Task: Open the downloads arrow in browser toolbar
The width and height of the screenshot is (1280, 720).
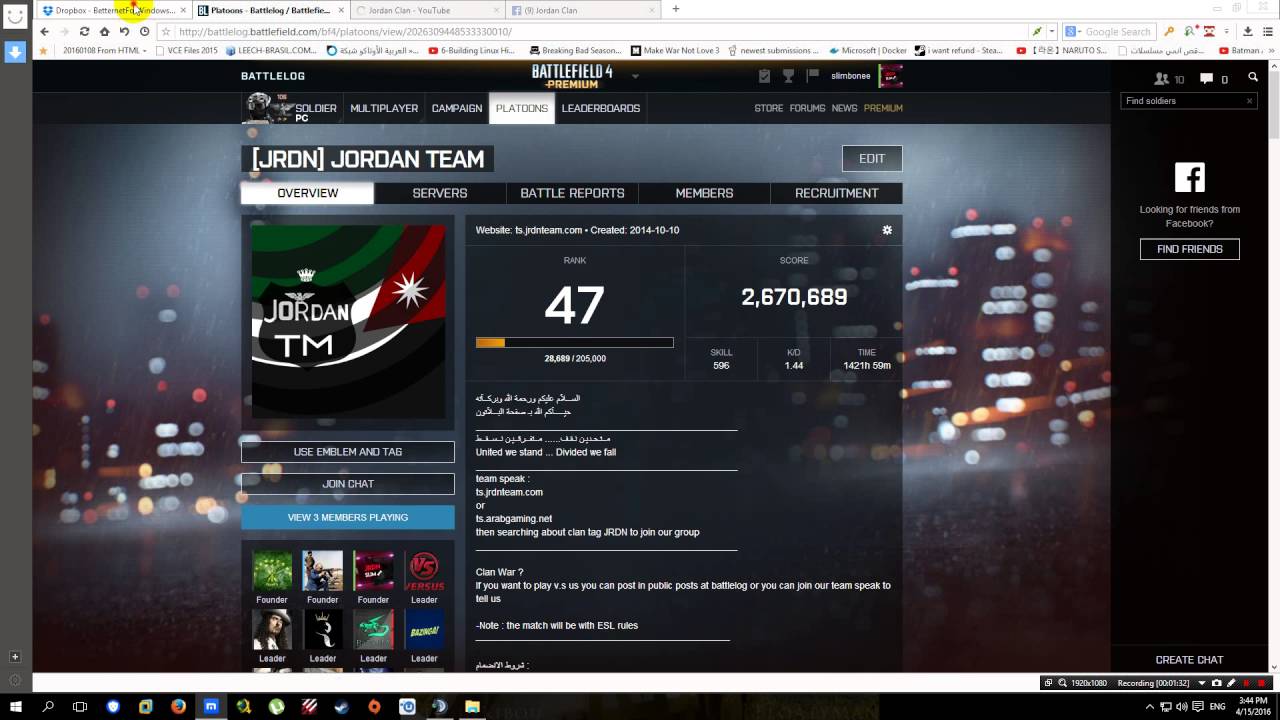Action: coord(1248,32)
